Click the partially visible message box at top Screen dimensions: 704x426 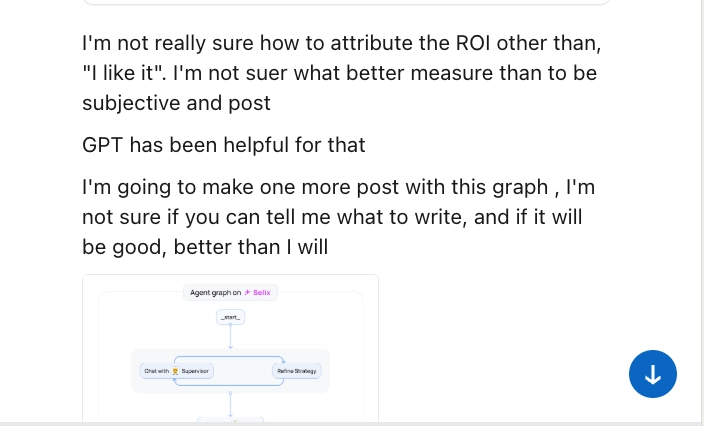tap(345, 3)
